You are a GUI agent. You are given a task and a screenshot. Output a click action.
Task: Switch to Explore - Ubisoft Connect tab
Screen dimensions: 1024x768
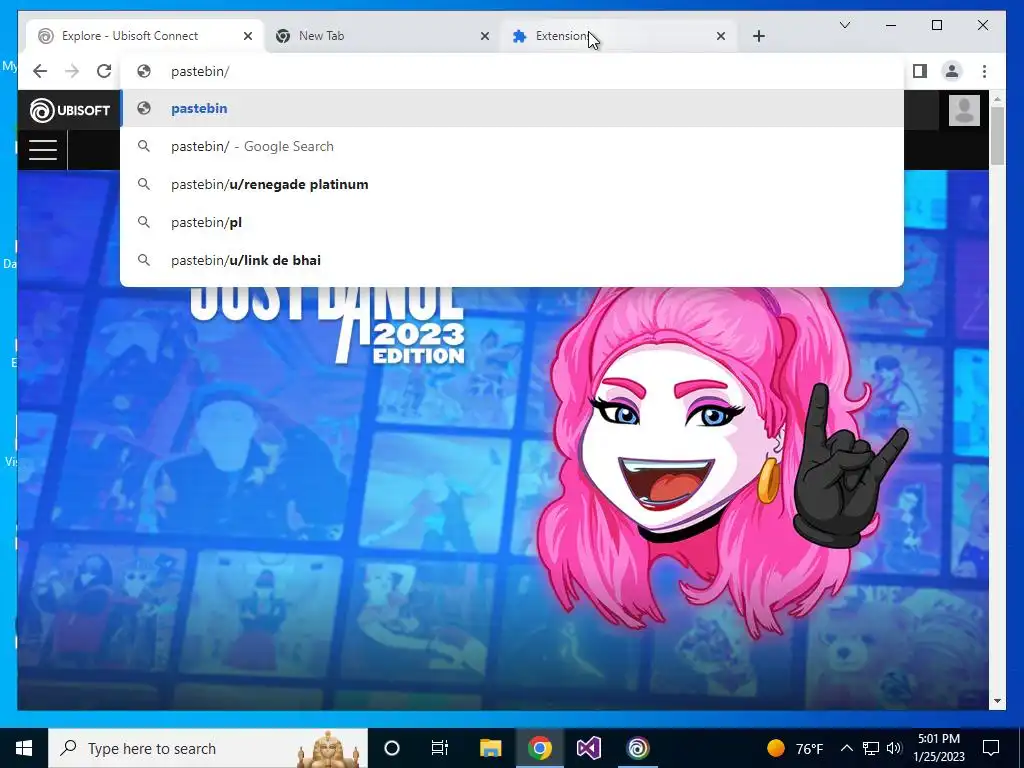tap(145, 36)
